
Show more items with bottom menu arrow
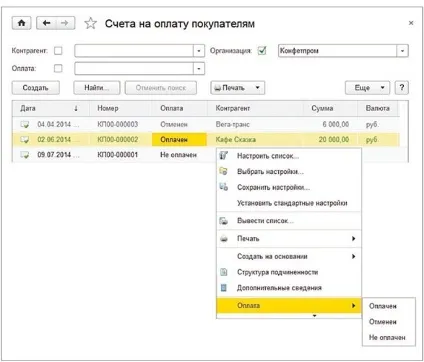tap(314, 316)
